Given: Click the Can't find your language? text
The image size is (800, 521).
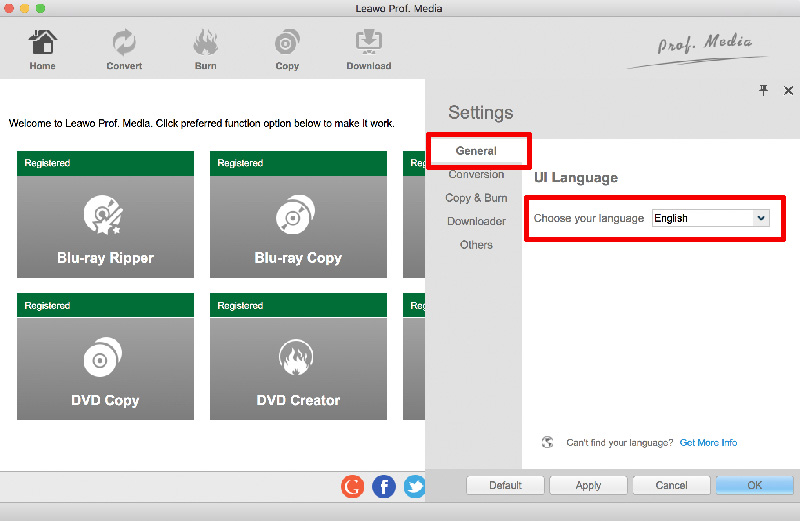Looking at the screenshot, I should pyautogui.click(x=619, y=442).
